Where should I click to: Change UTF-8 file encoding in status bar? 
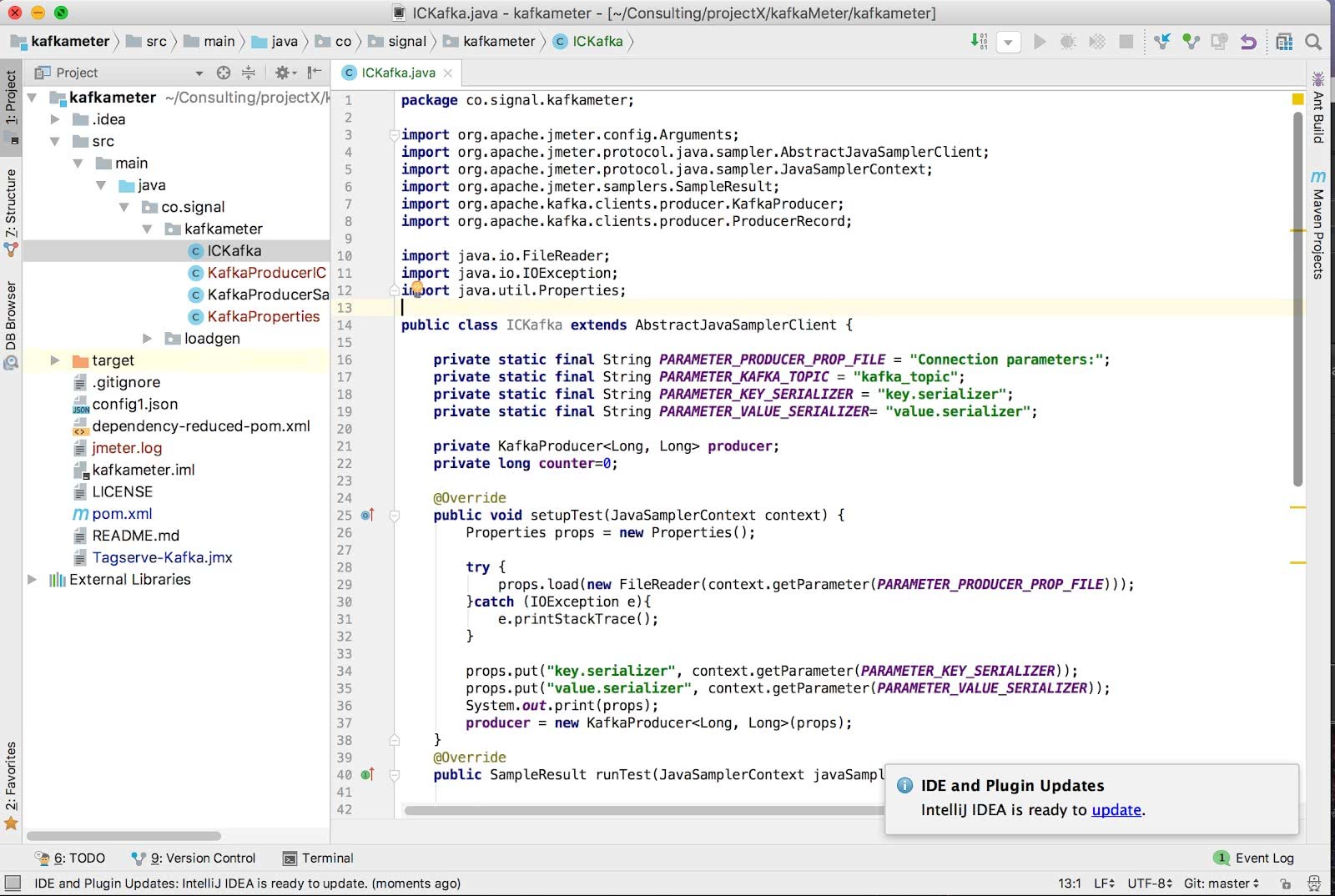pos(1150,883)
